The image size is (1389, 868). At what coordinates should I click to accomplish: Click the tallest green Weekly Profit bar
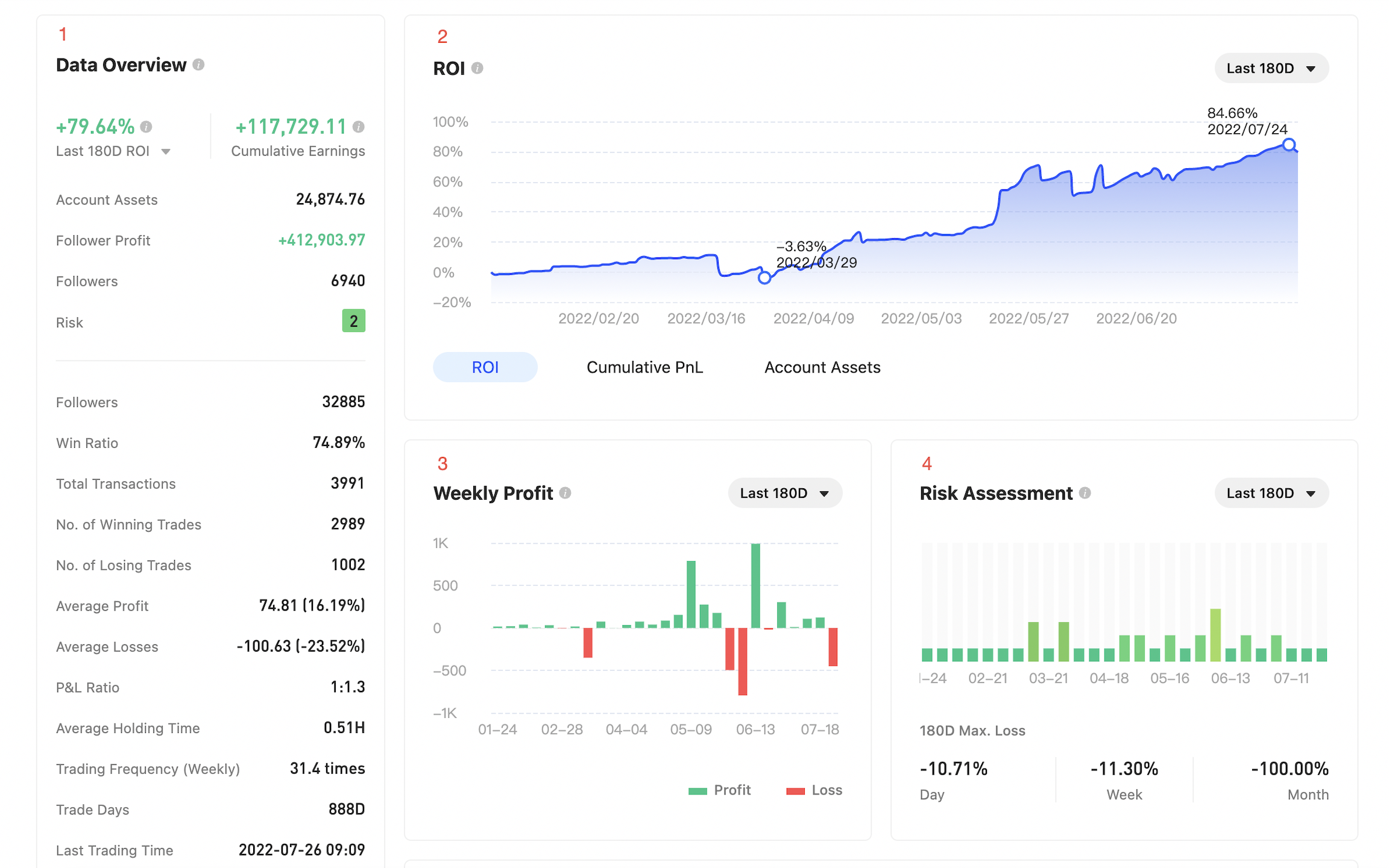click(755, 585)
